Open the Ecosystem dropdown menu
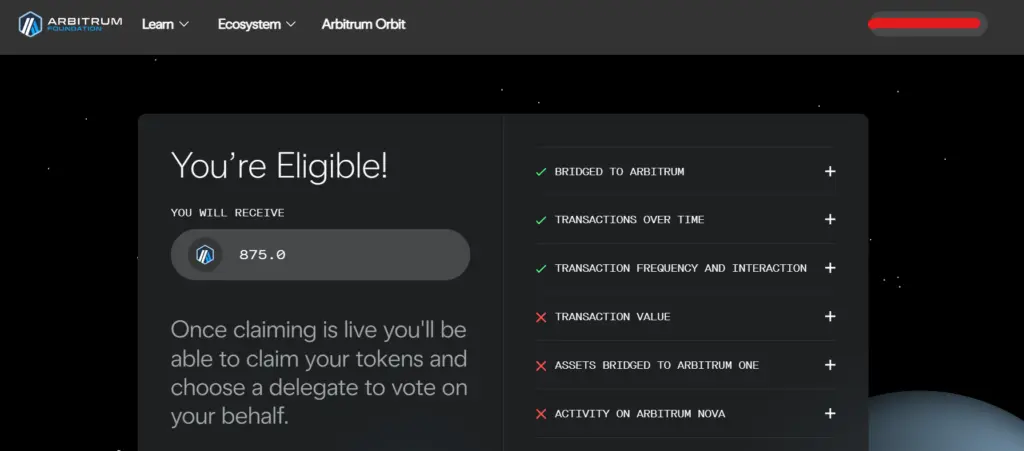This screenshot has height=451, width=1024. point(256,24)
